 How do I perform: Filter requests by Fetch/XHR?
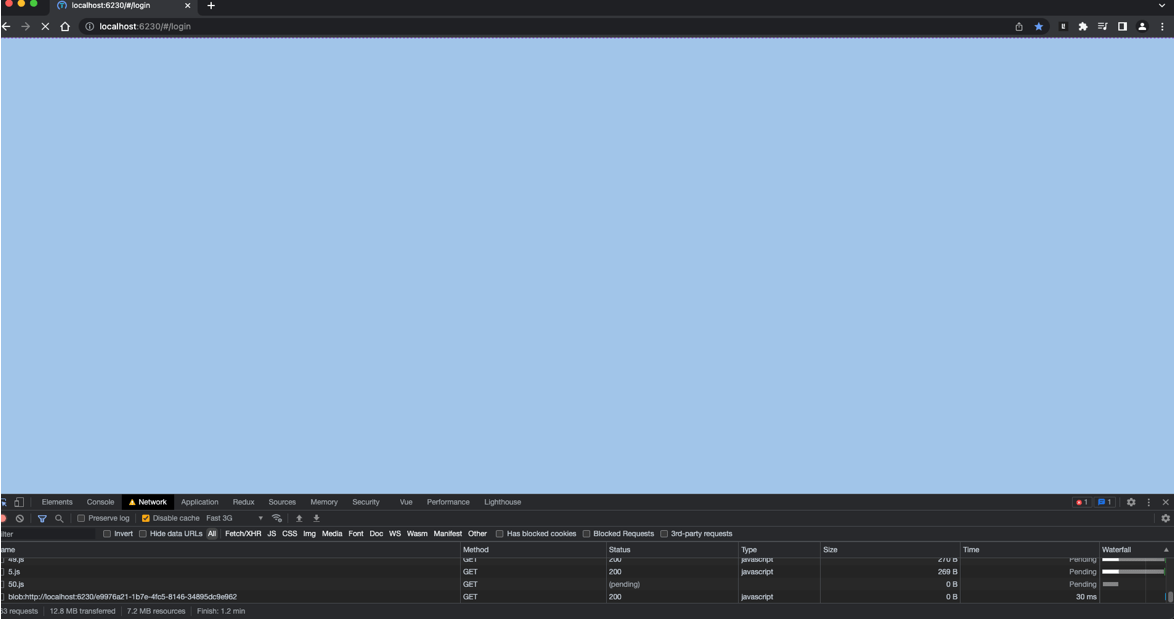pos(243,534)
